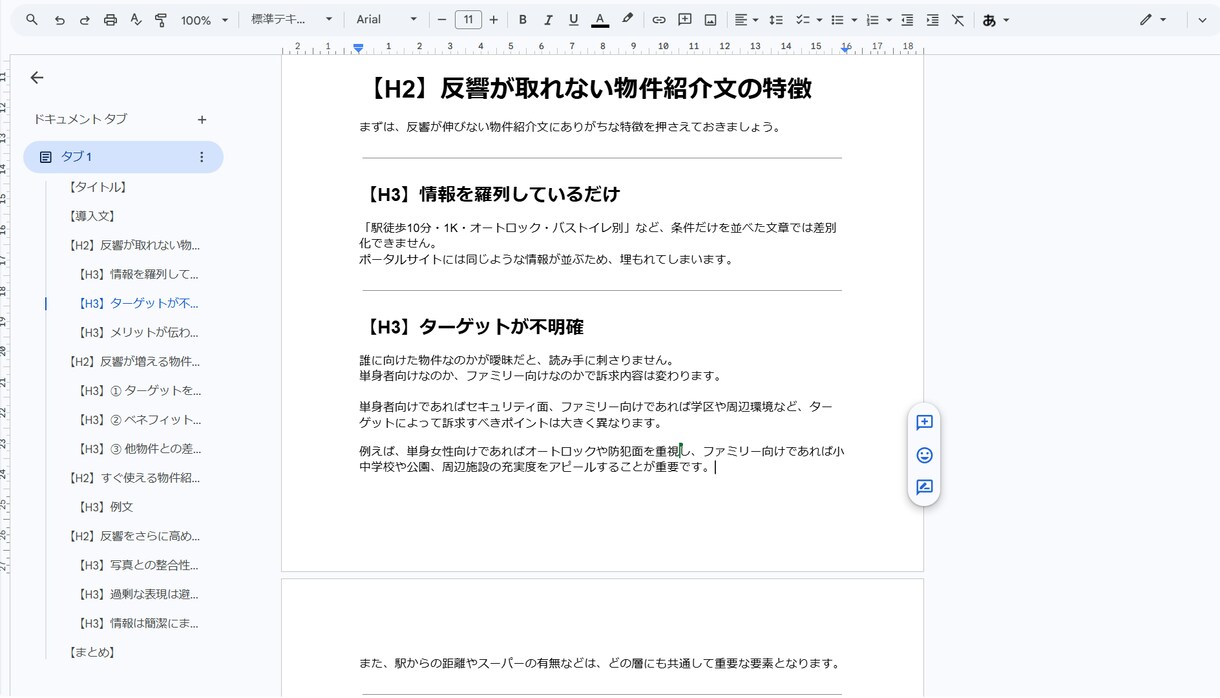Insert an image from the toolbar
1220x698 pixels.
[710, 20]
